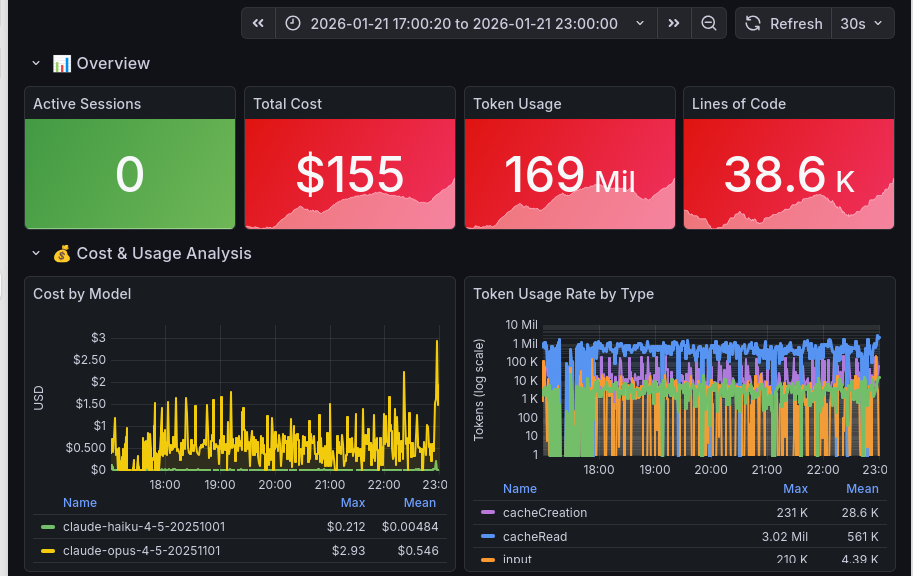Sort legend by the Max column
The image size is (913, 576).
[x=352, y=503]
